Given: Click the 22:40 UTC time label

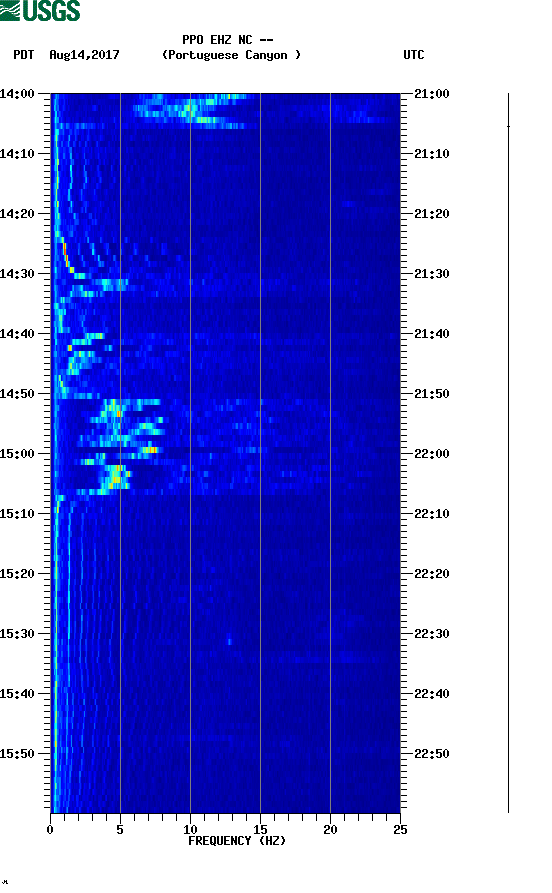Looking at the screenshot, I should [432, 694].
